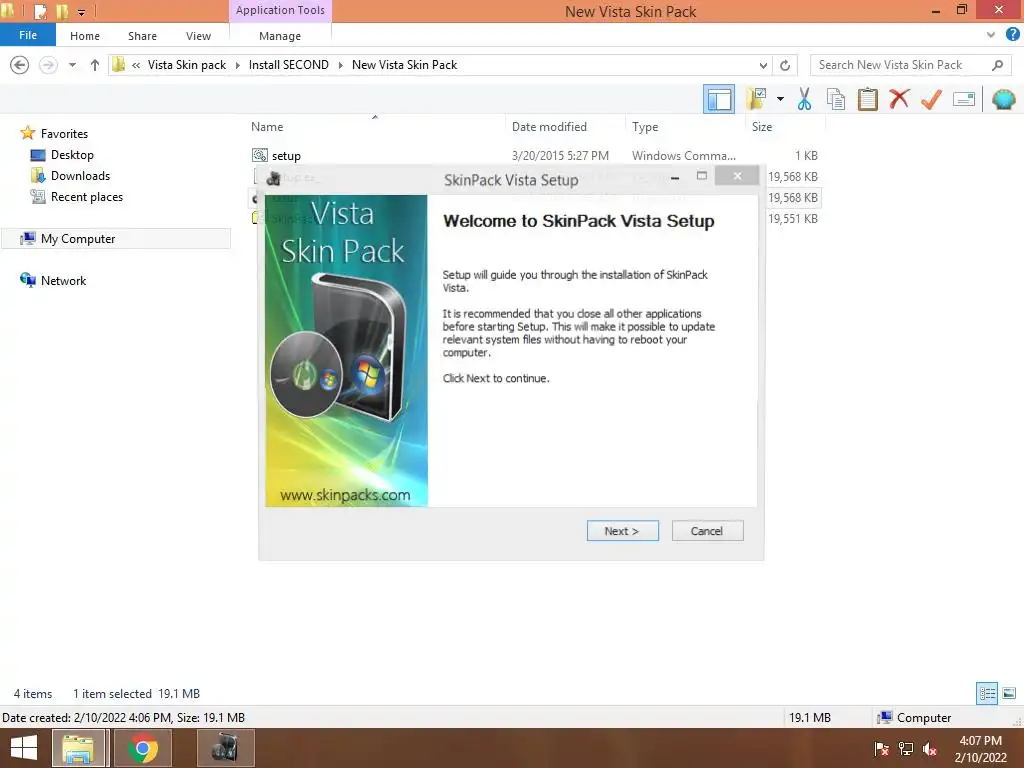The height and width of the screenshot is (768, 1024).
Task: Click 'Install SECOND' breadcrumb segment
Action: coord(289,65)
